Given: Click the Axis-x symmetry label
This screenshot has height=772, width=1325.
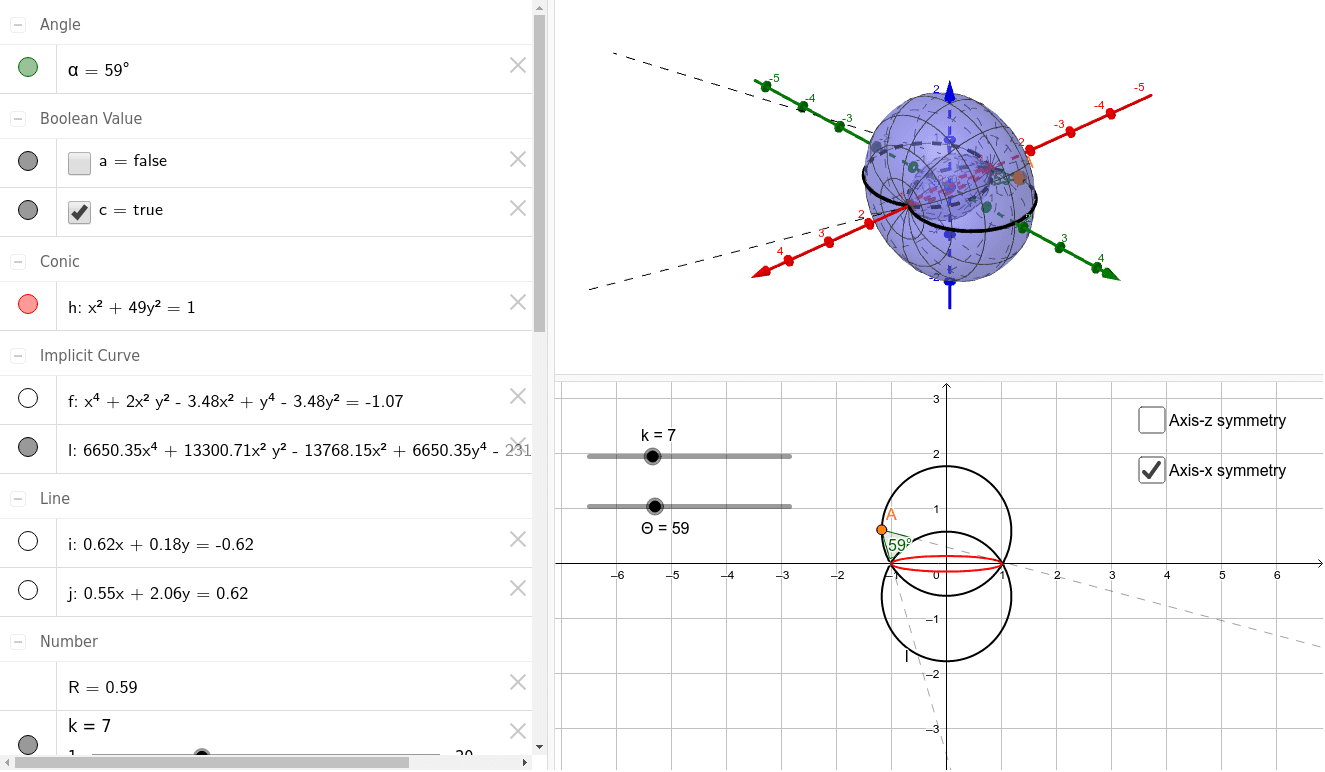Looking at the screenshot, I should (1227, 470).
